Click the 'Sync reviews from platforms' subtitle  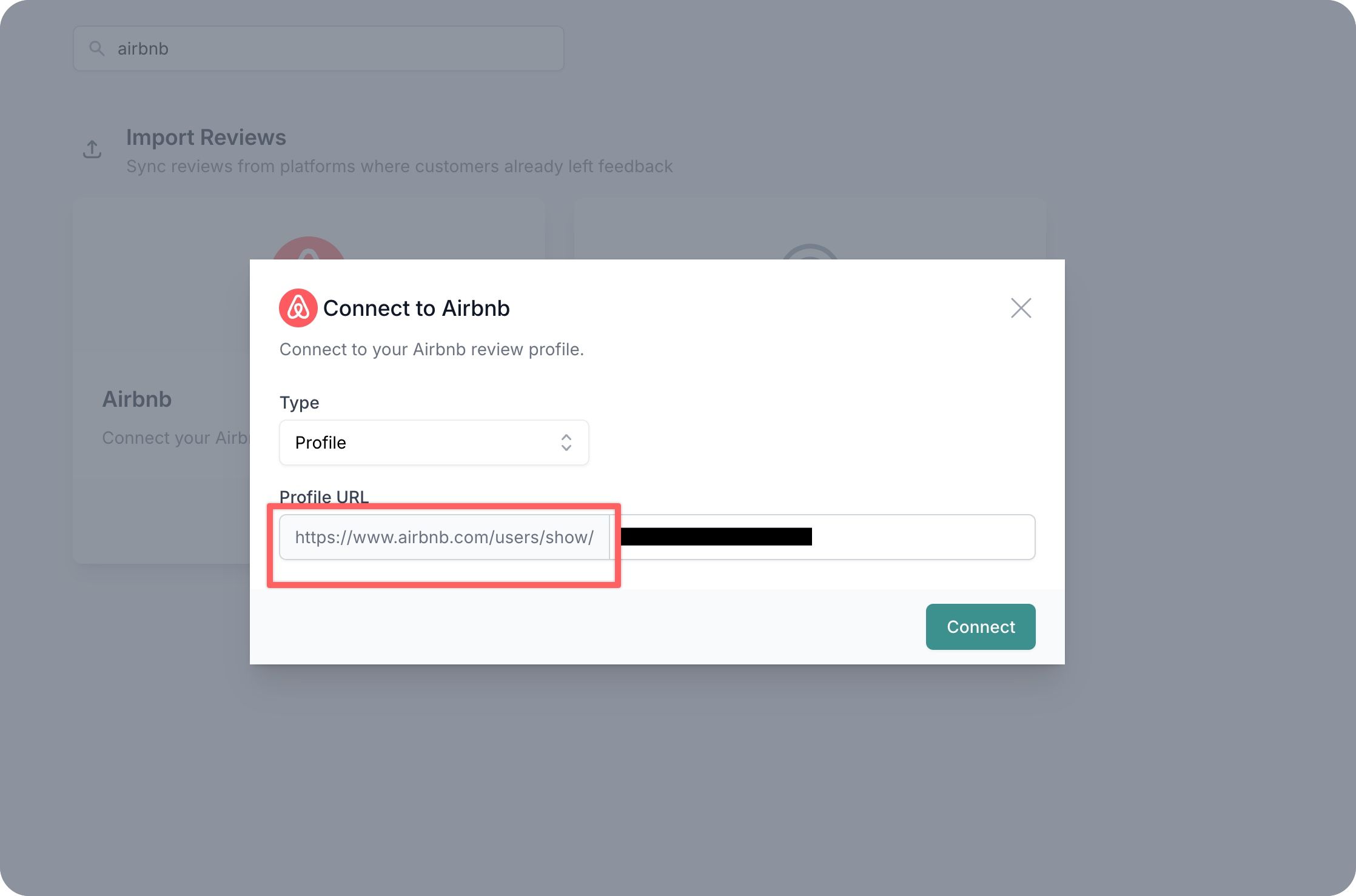click(400, 166)
